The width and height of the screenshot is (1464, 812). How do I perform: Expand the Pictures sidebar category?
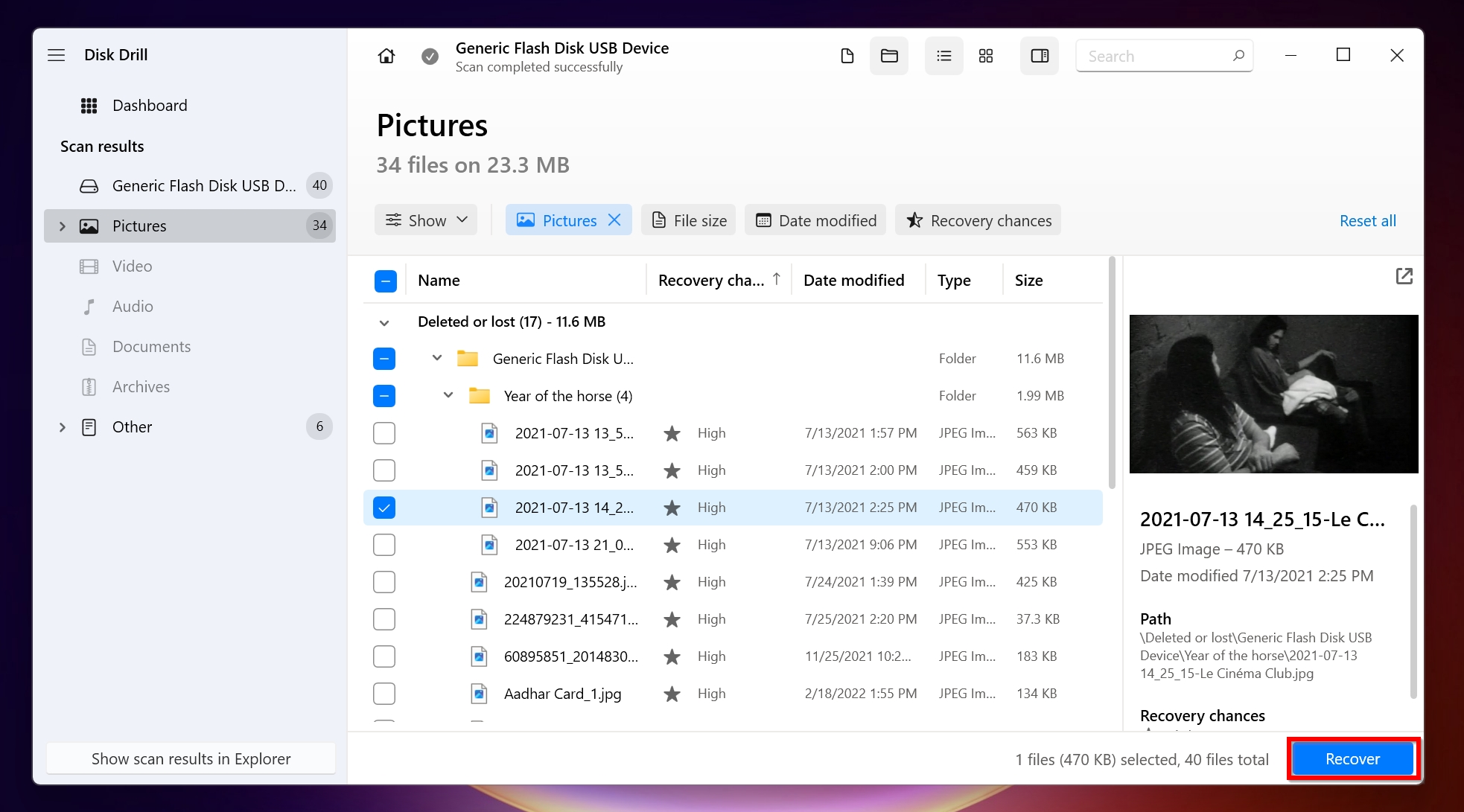(x=63, y=226)
